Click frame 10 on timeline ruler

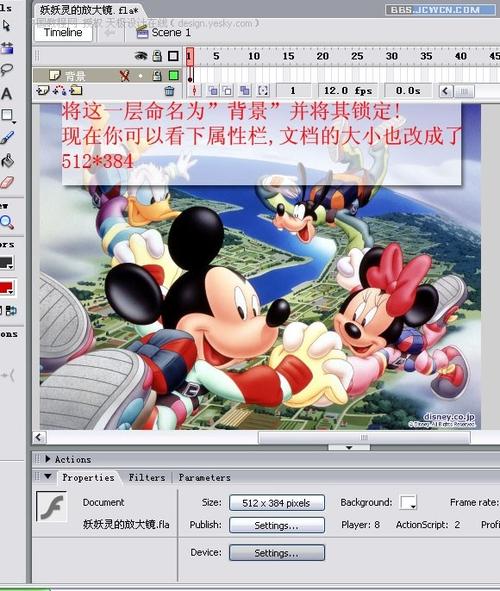pyautogui.click(x=254, y=56)
